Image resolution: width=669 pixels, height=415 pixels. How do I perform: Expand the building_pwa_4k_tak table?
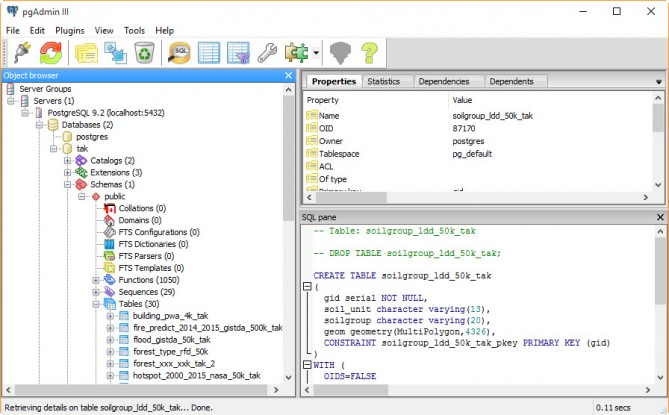[x=110, y=316]
